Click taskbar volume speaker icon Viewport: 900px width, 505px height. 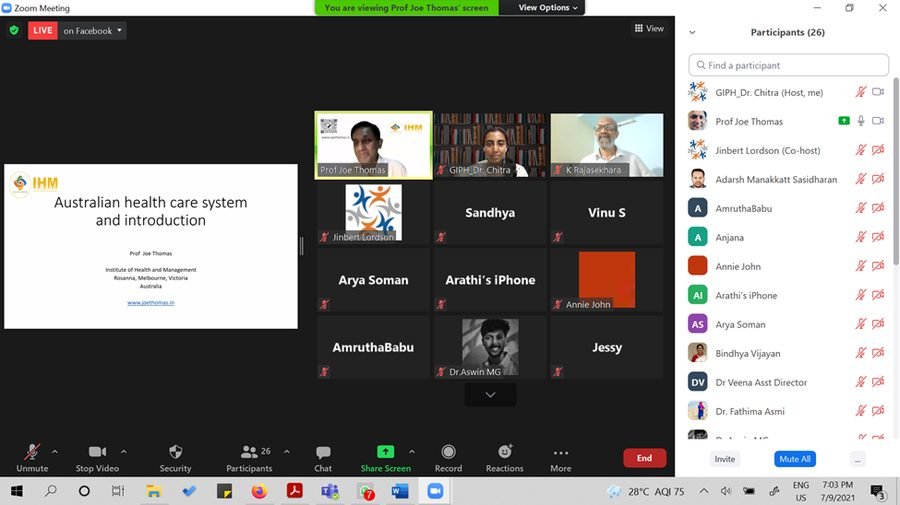click(x=726, y=491)
